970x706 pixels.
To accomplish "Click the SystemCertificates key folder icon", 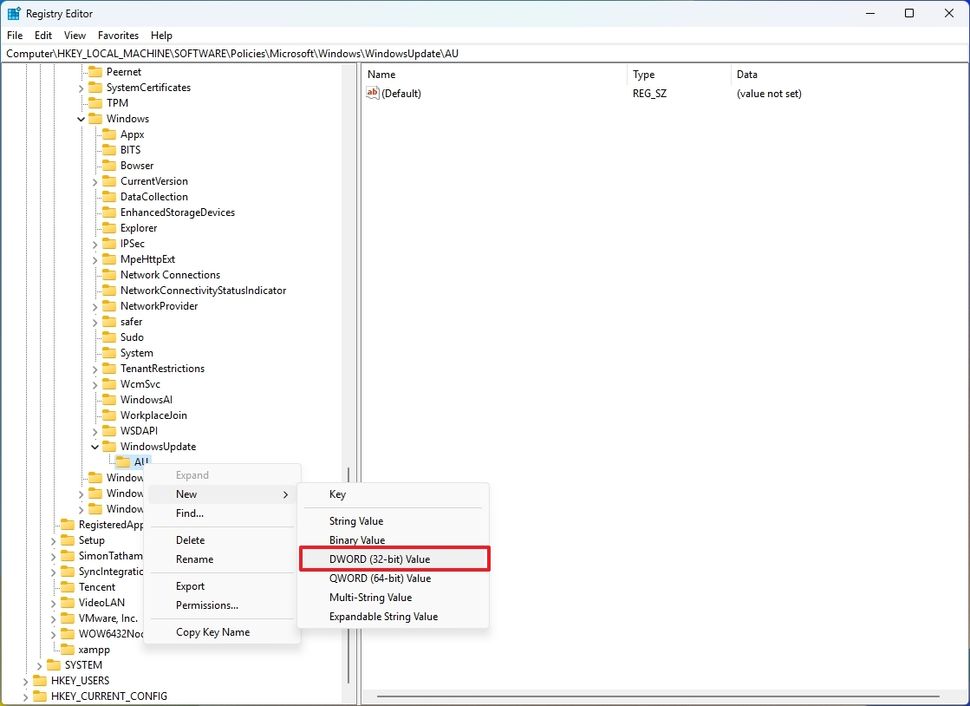I will [x=95, y=87].
